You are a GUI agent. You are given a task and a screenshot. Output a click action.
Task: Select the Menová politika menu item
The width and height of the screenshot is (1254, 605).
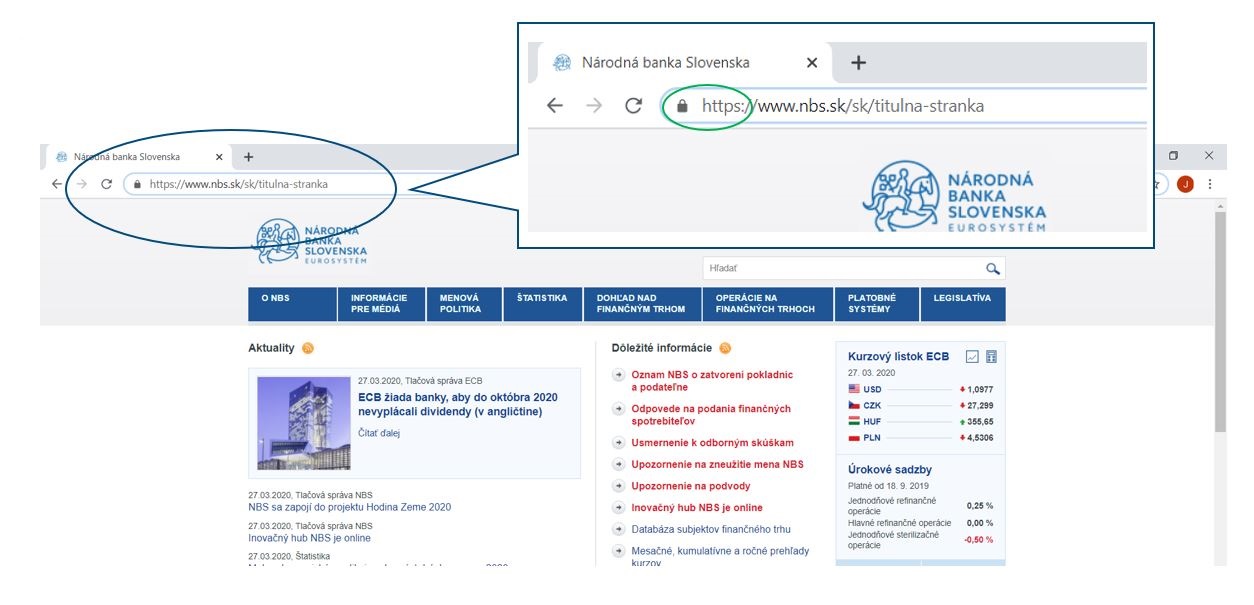pos(460,304)
